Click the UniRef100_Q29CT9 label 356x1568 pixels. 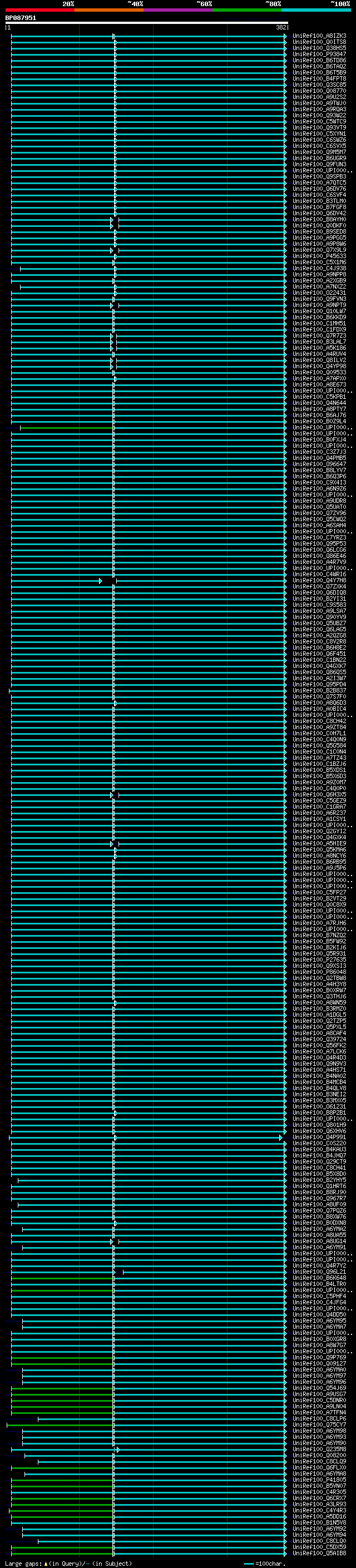(x=319, y=1161)
